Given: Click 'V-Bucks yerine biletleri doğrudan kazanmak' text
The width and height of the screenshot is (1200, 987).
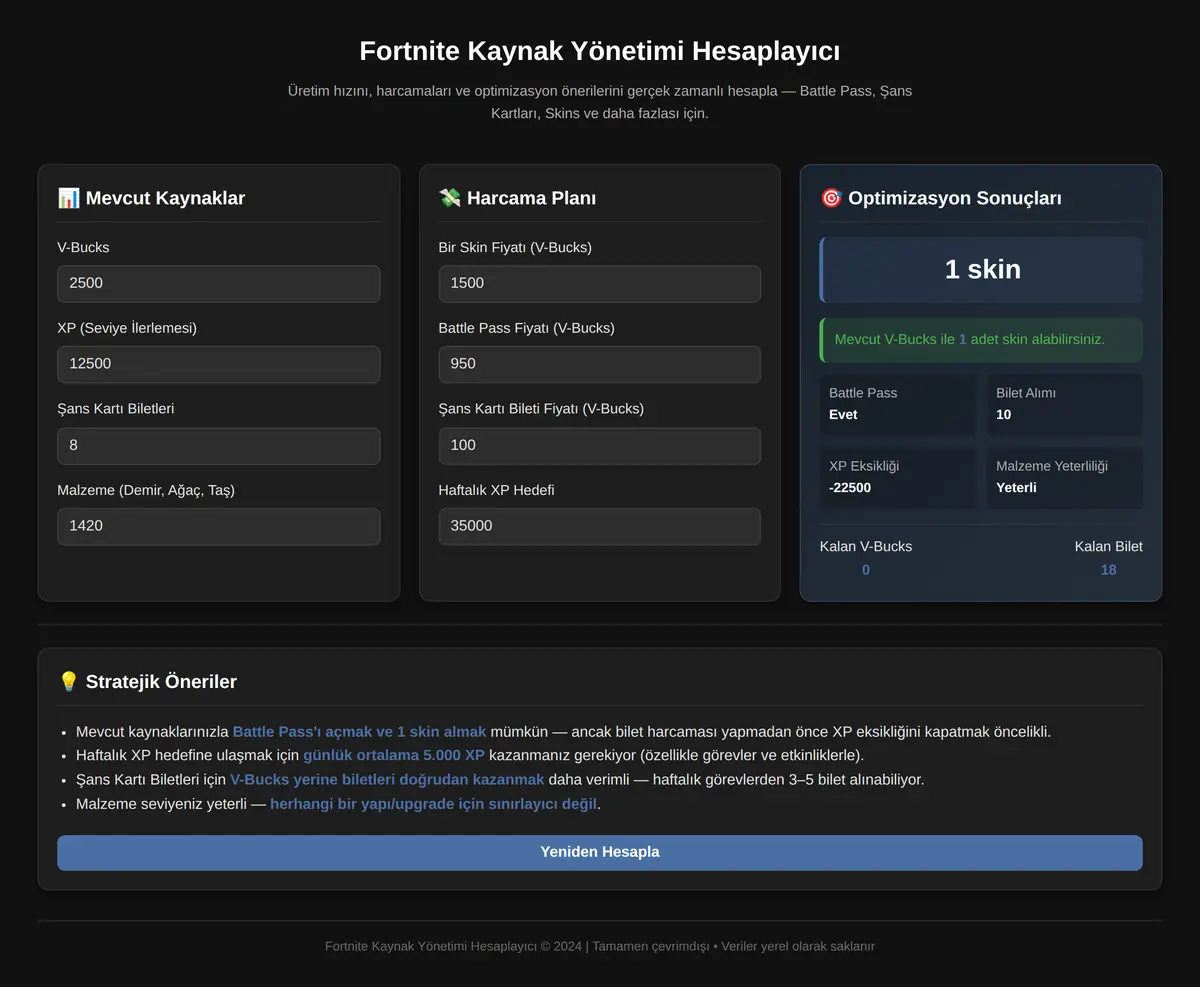Looking at the screenshot, I should click(x=387, y=780).
